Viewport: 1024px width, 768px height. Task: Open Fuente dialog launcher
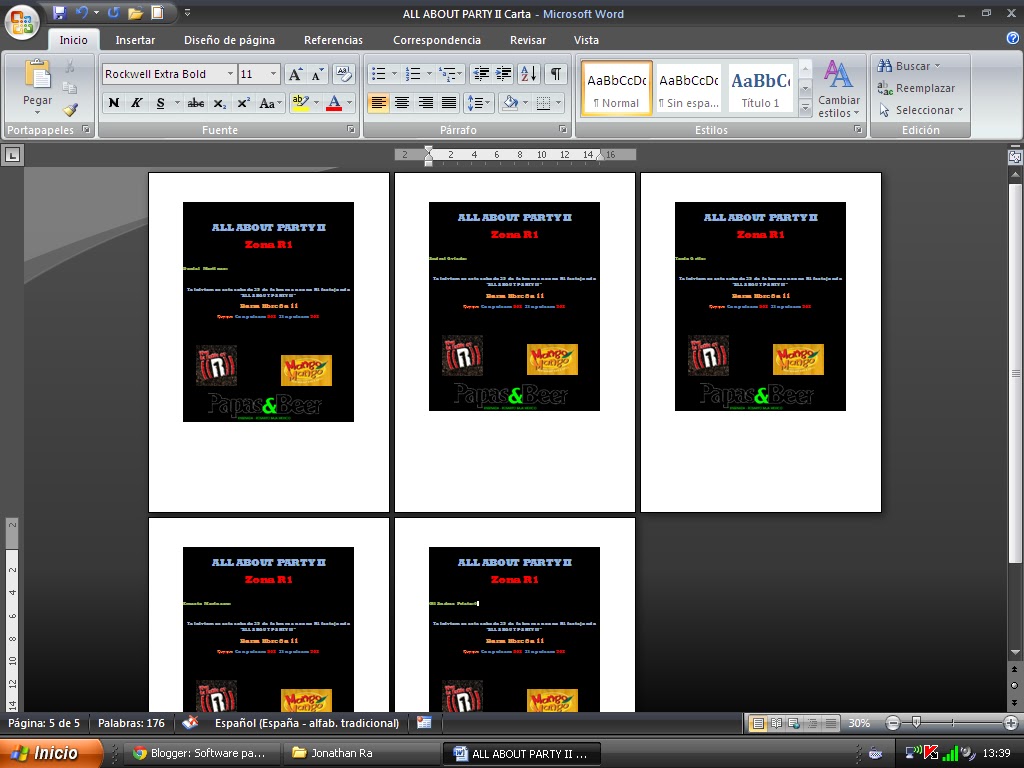(x=351, y=129)
